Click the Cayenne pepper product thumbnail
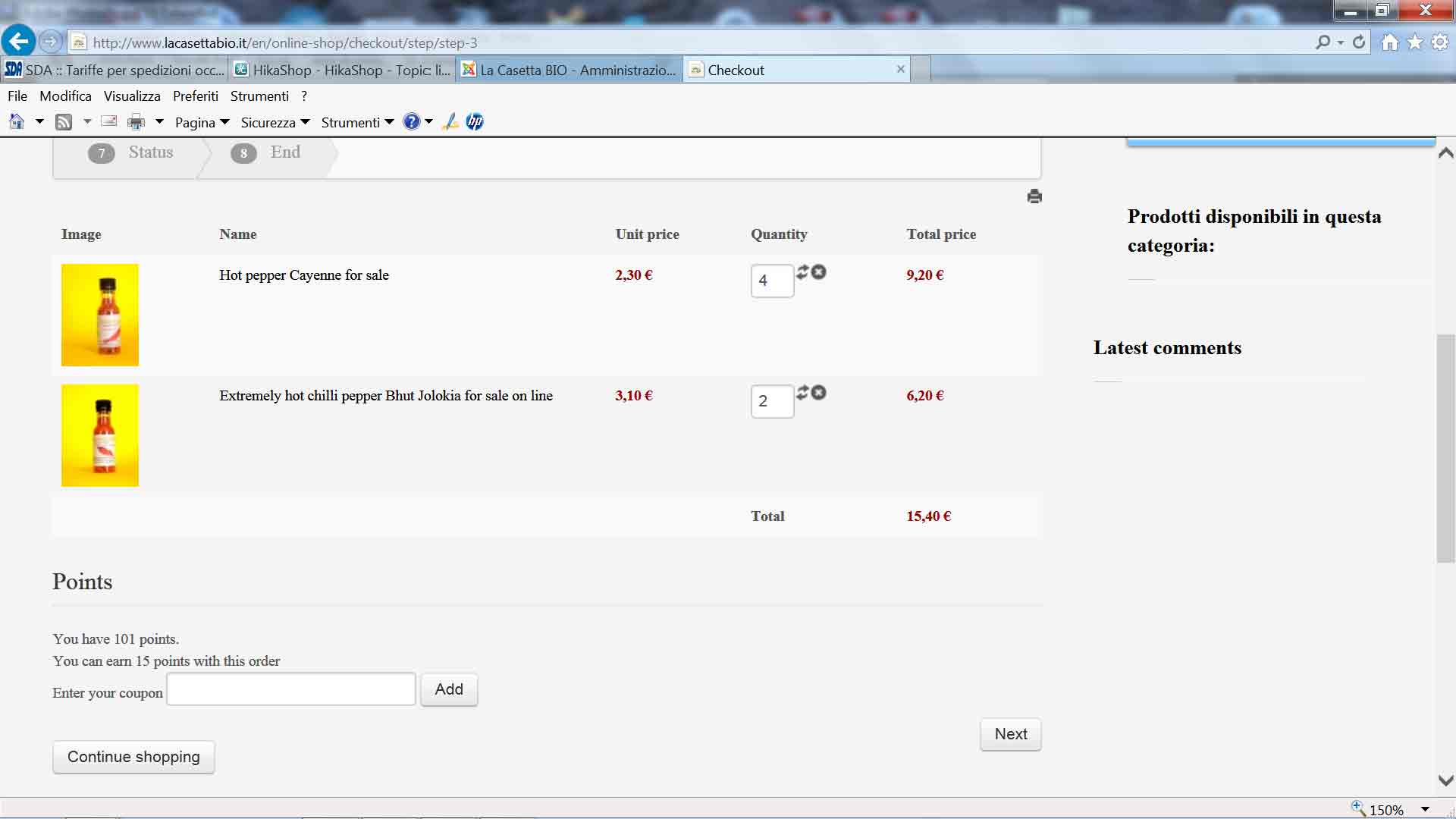 pyautogui.click(x=100, y=315)
